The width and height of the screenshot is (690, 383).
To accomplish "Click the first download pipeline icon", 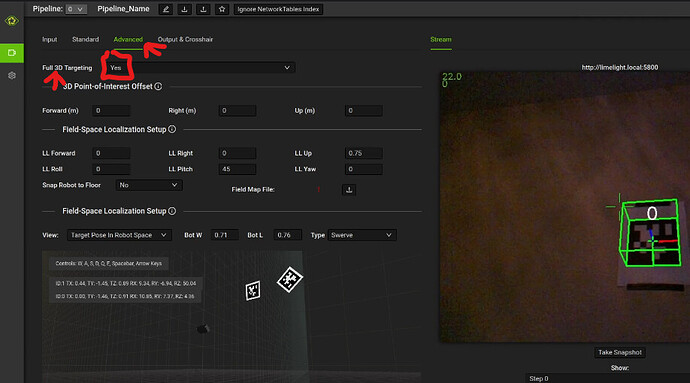I will click(184, 9).
